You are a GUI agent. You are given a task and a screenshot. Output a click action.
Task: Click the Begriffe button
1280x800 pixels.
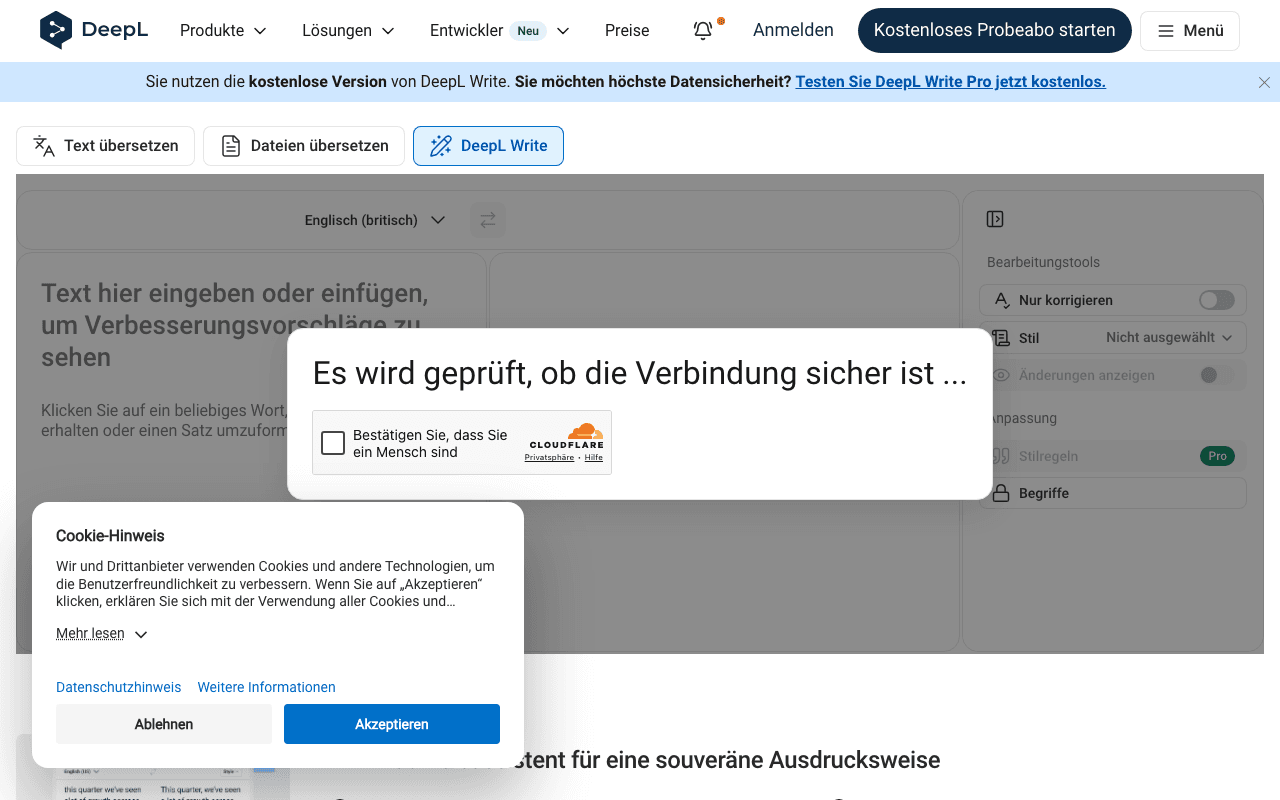point(1113,493)
